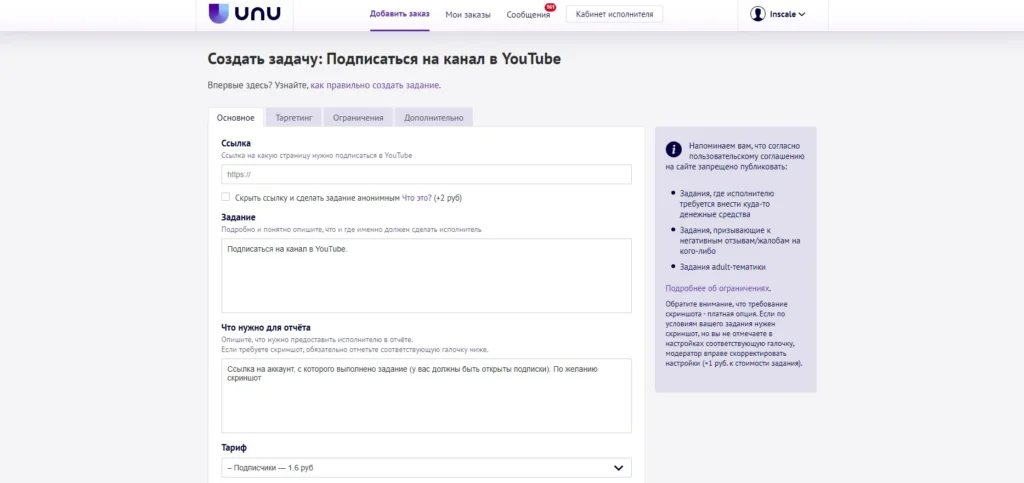This screenshot has width=1024, height=483.
Task: Open Подробнее об ограничениях link
Action: coord(717,288)
